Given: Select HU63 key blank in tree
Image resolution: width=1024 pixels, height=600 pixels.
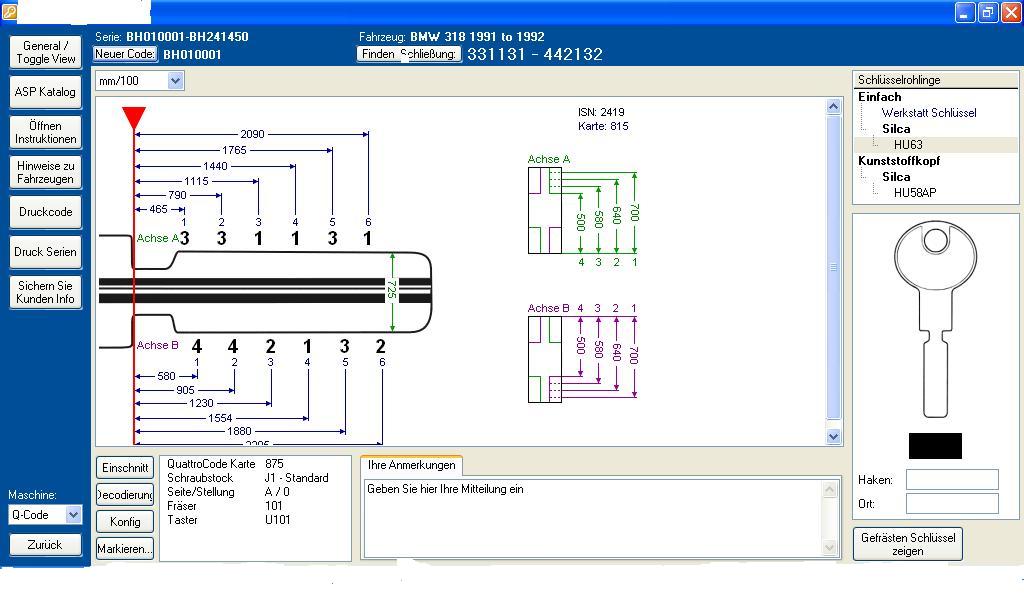Looking at the screenshot, I should click(x=908, y=145).
